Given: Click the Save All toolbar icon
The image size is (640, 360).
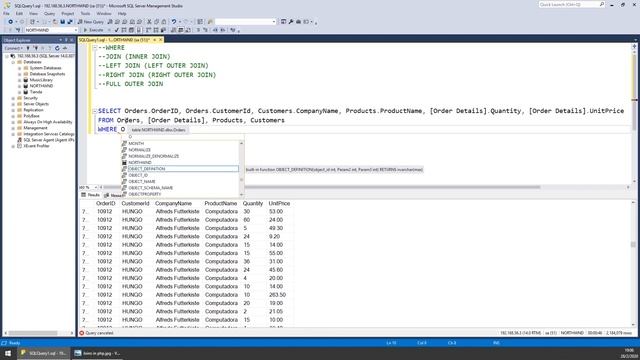Looking at the screenshot, I should pyautogui.click(x=70, y=22).
